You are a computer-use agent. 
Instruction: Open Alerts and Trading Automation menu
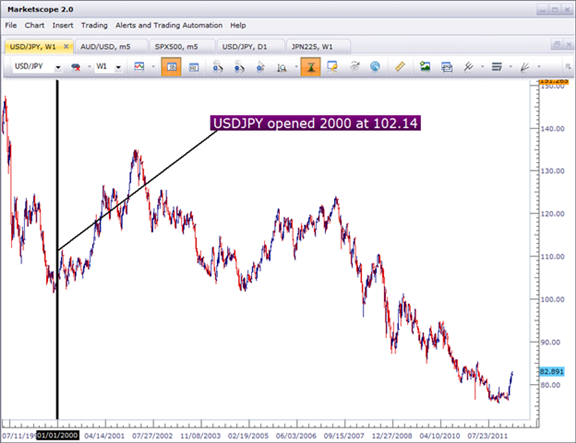pos(169,25)
